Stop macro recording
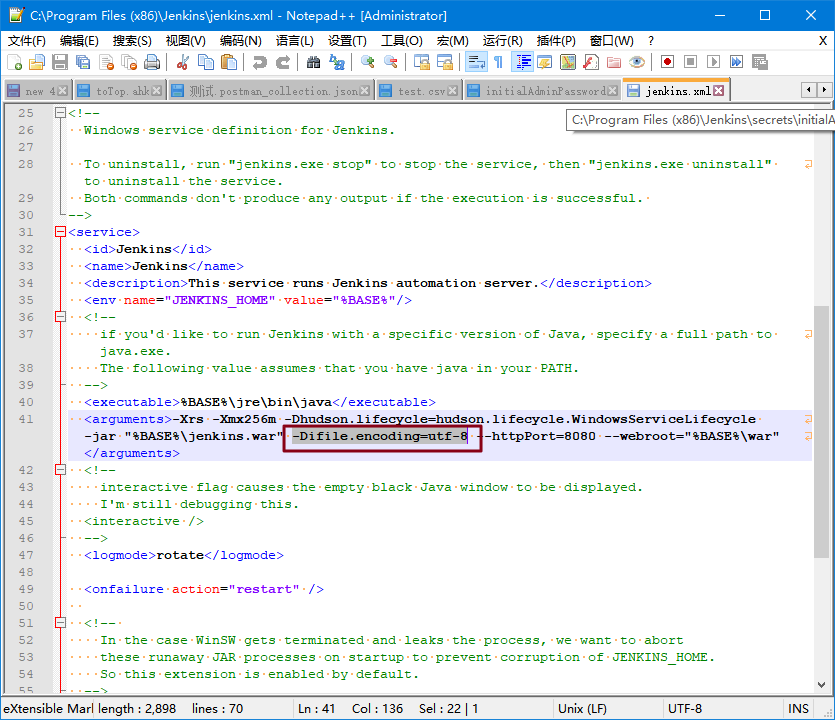Screen dimensions: 835x720 (690, 62)
